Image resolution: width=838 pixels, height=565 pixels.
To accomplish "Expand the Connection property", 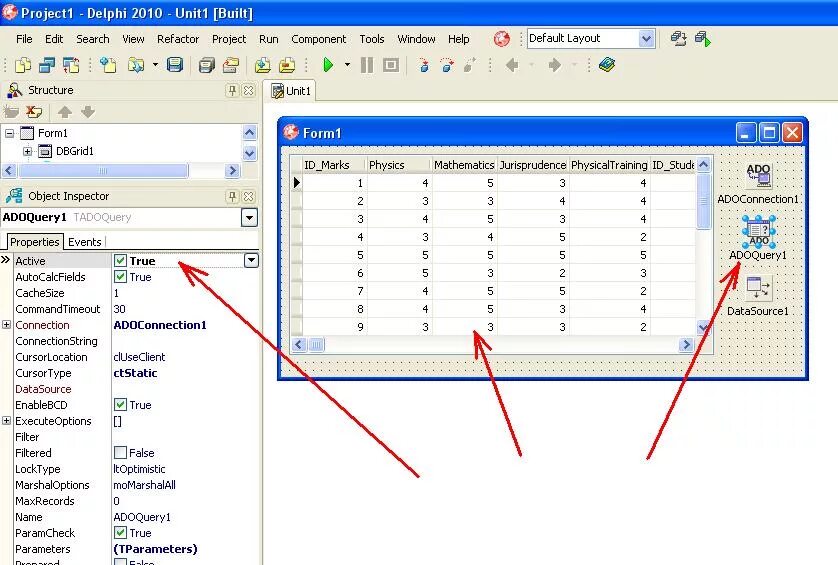I will pyautogui.click(x=6, y=324).
